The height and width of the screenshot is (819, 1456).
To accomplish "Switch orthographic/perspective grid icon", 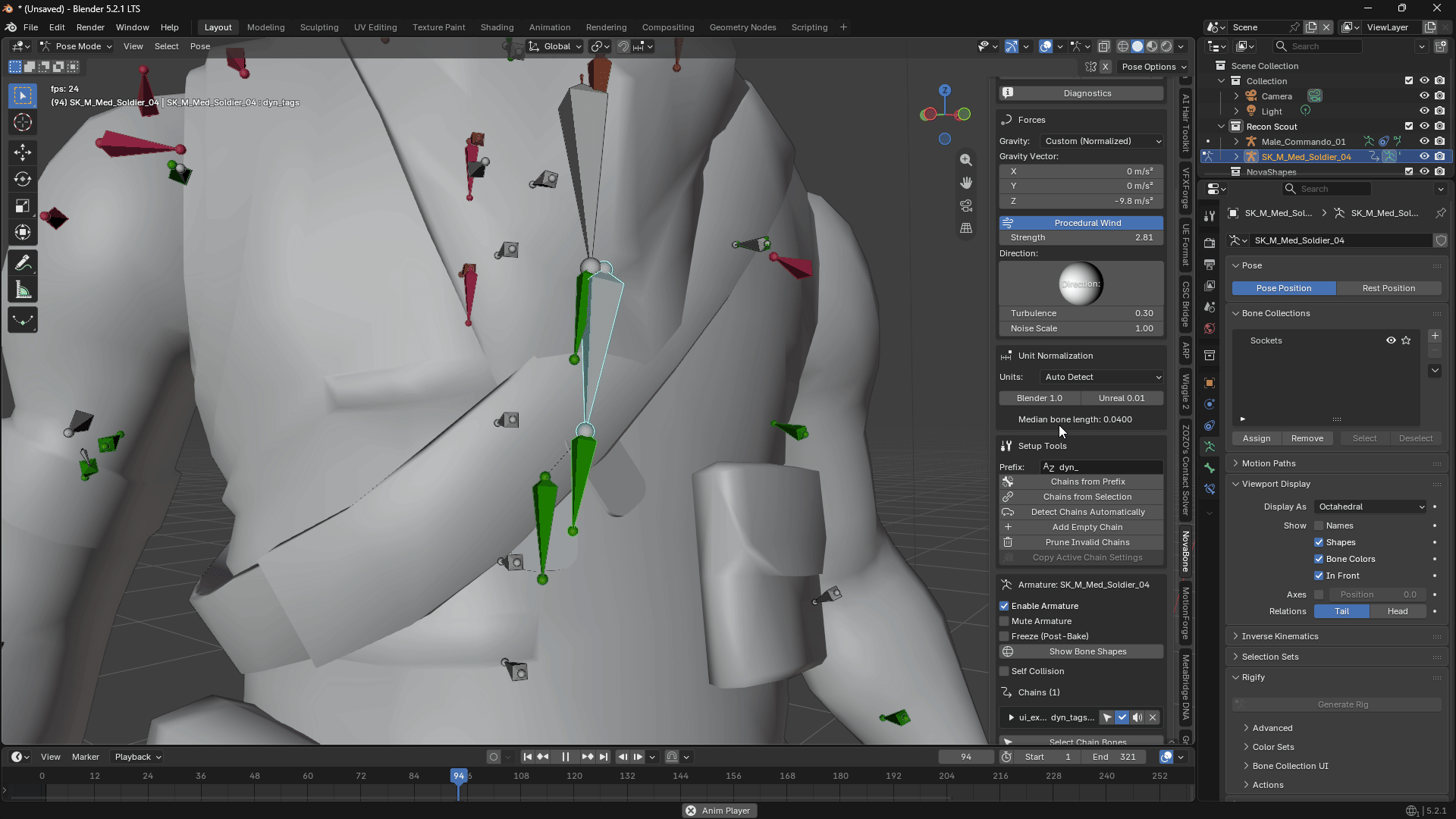I will pyautogui.click(x=965, y=228).
